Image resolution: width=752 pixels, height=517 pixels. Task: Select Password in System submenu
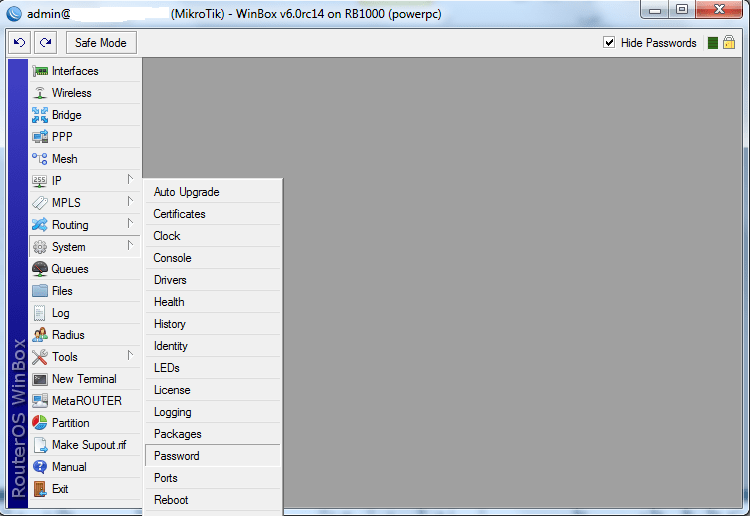(213, 456)
